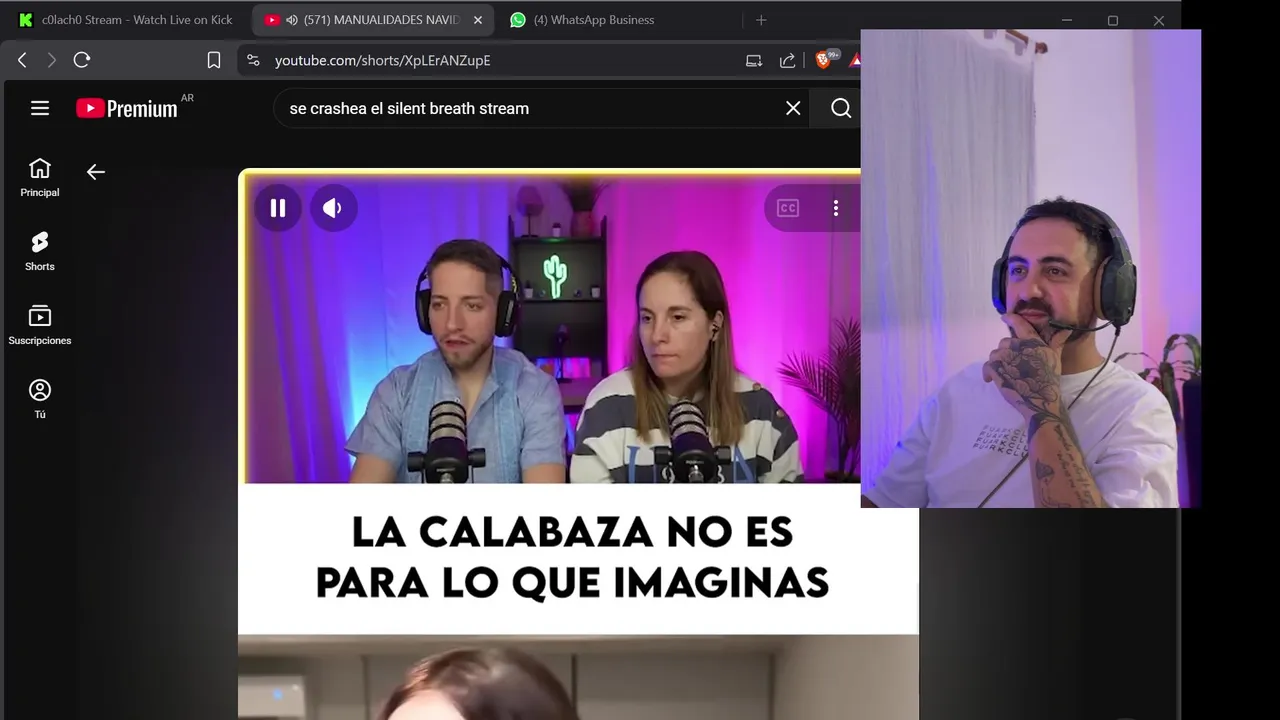Image resolution: width=1280 pixels, height=720 pixels.
Task: Open Brave Shields icon
Action: pos(824,60)
